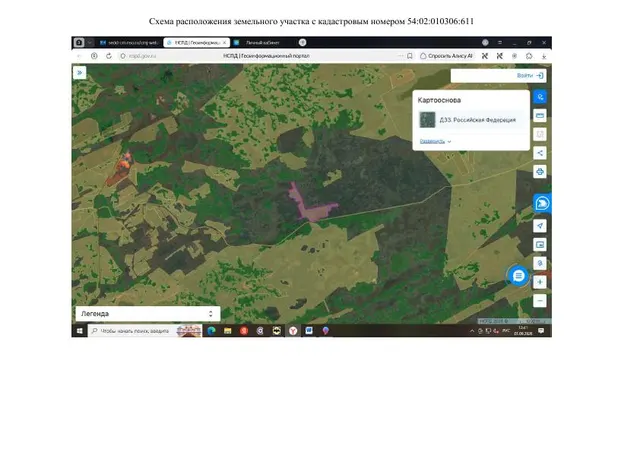The width and height of the screenshot is (640, 452).
Task: Open Microsoft Edge from the taskbar
Action: 211,331
